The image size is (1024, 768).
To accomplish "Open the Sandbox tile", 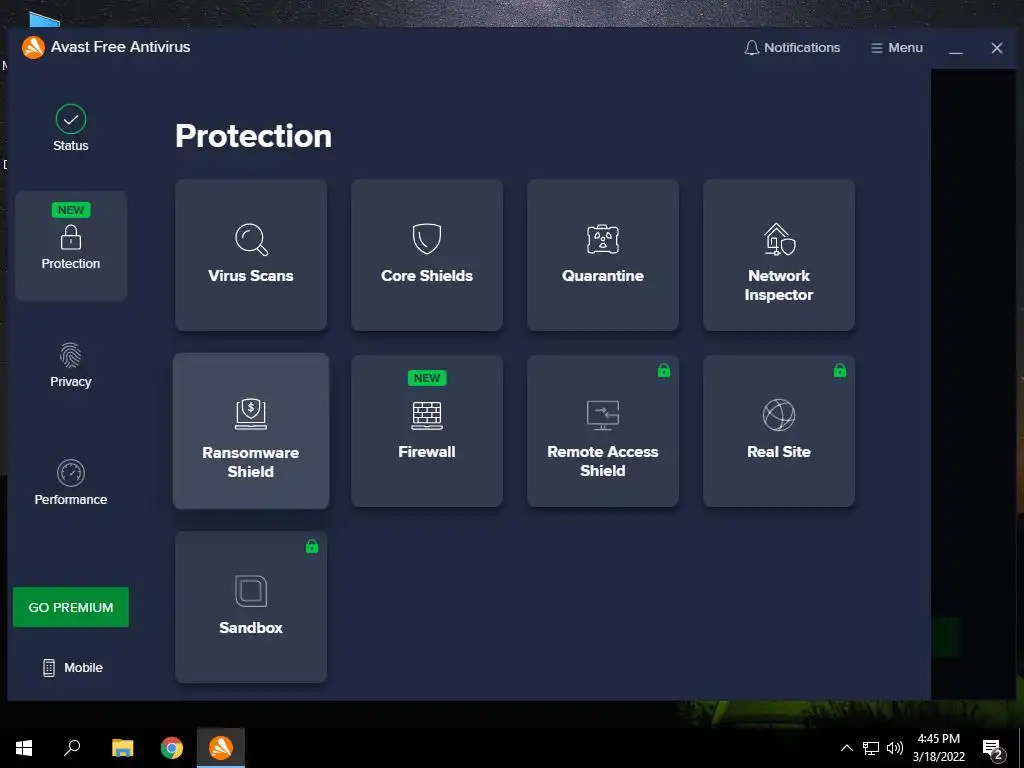I will pyautogui.click(x=251, y=607).
